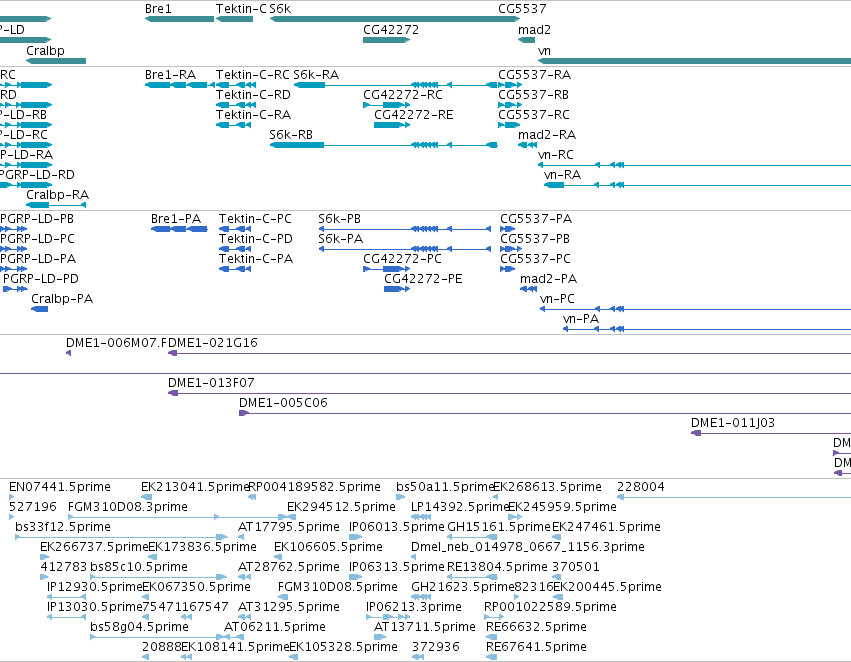Select the Tektin-C-RC transcript label

coord(252,75)
